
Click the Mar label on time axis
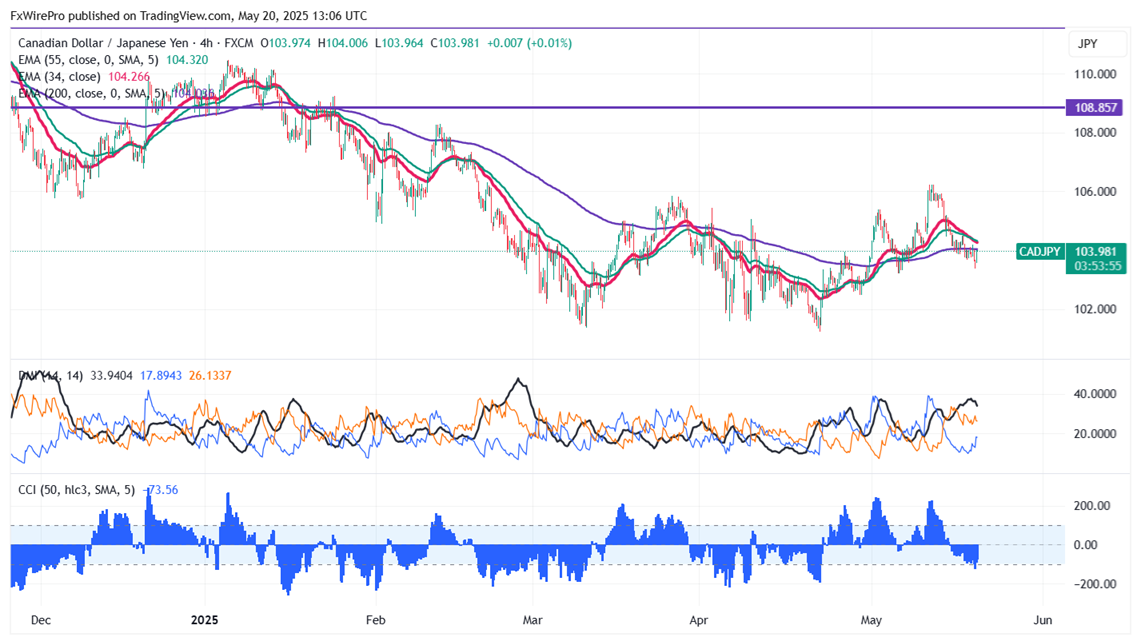(532, 620)
